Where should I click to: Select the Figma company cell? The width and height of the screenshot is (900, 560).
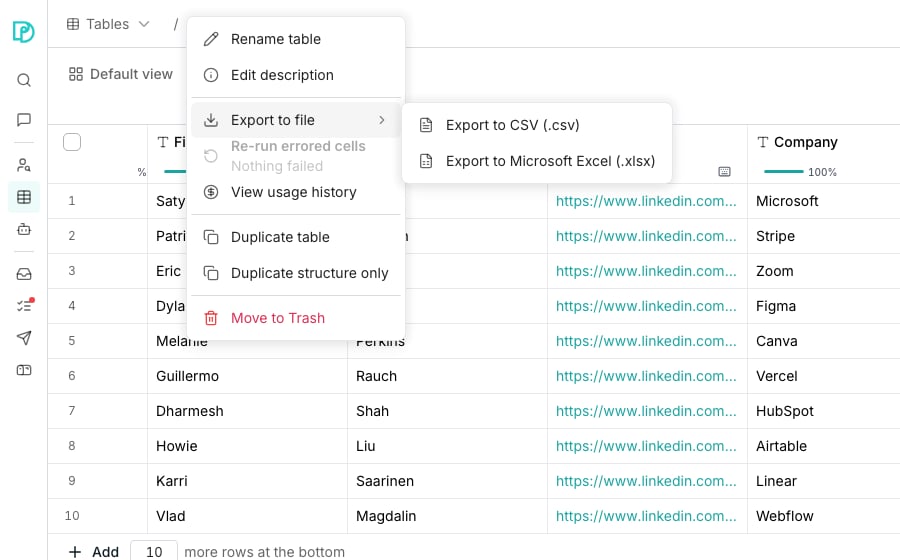[824, 306]
